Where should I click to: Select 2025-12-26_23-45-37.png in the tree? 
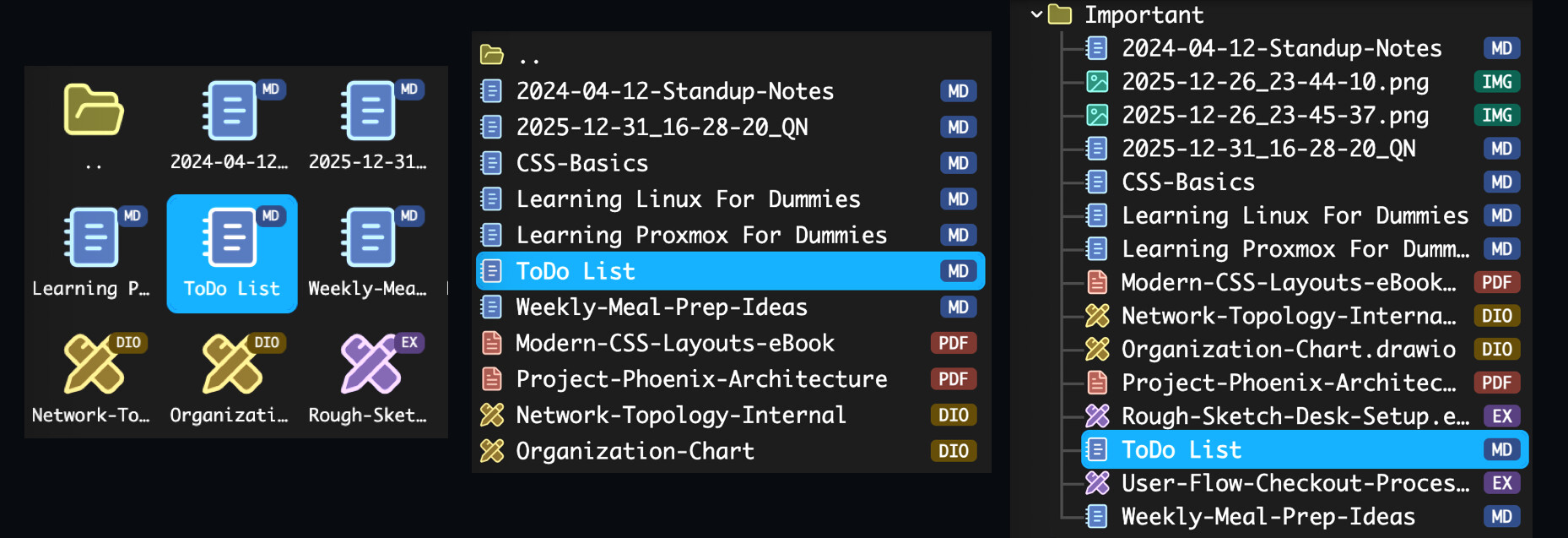[1274, 115]
